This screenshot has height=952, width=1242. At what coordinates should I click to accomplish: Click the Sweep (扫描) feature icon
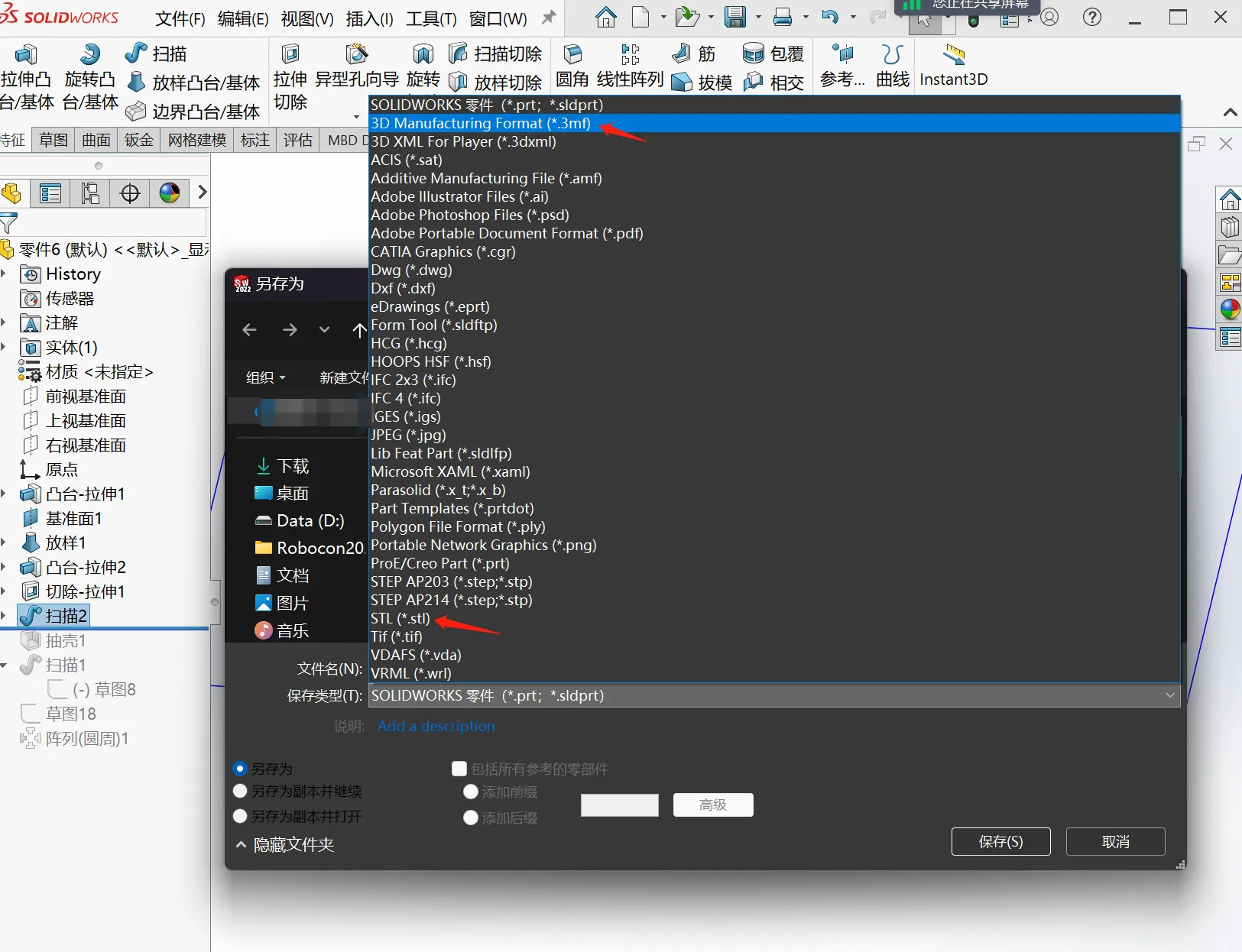137,53
